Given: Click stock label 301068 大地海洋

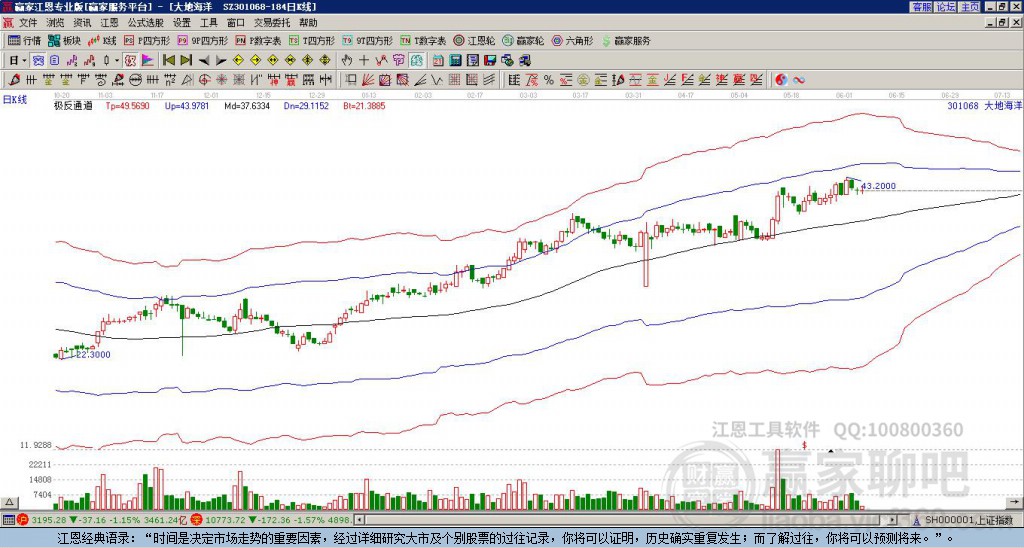Looking at the screenshot, I should coord(983,105).
